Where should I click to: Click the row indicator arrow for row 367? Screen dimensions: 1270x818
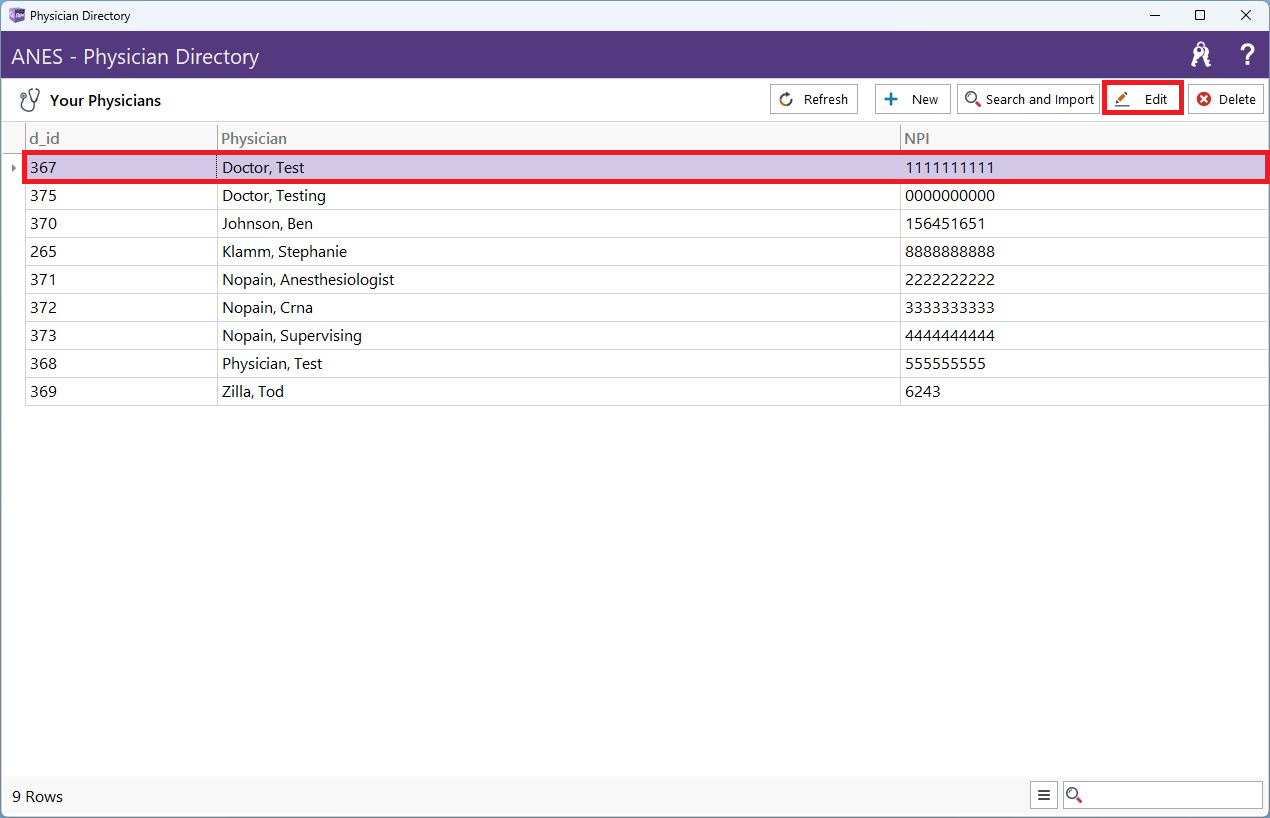point(13,168)
